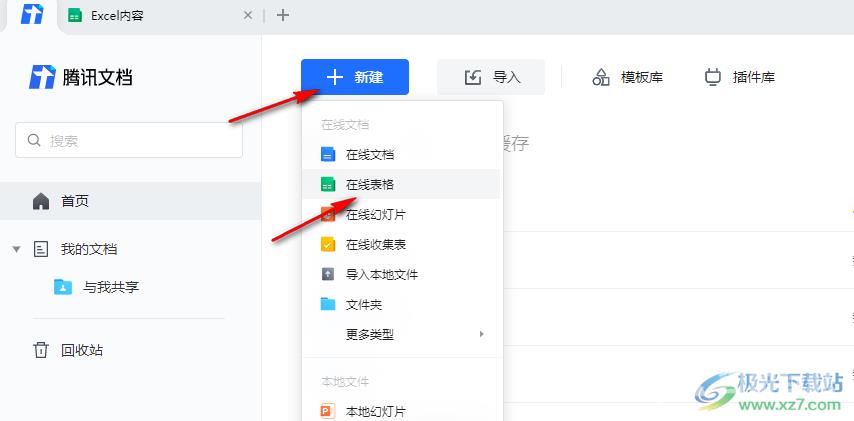Click the 搜索 search field
The width and height of the screenshot is (854, 421).
pos(129,141)
